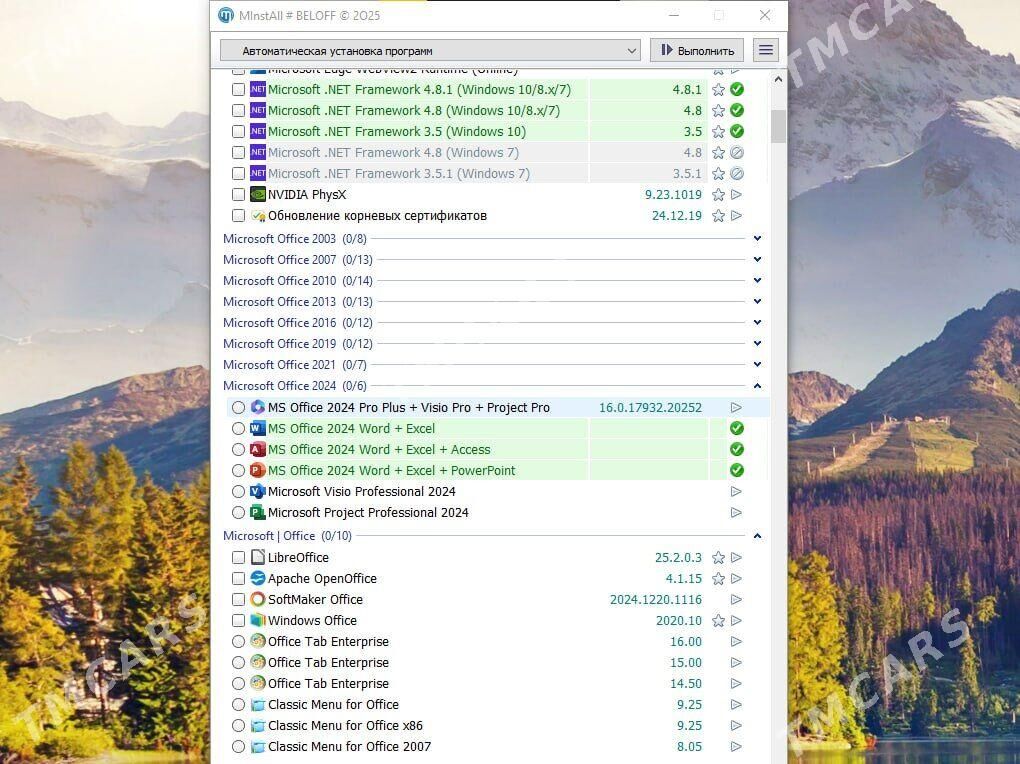Viewport: 1020px width, 764px height.
Task: Select radio for MS Office 2024 Pro Plus + Visio
Action: [239, 407]
